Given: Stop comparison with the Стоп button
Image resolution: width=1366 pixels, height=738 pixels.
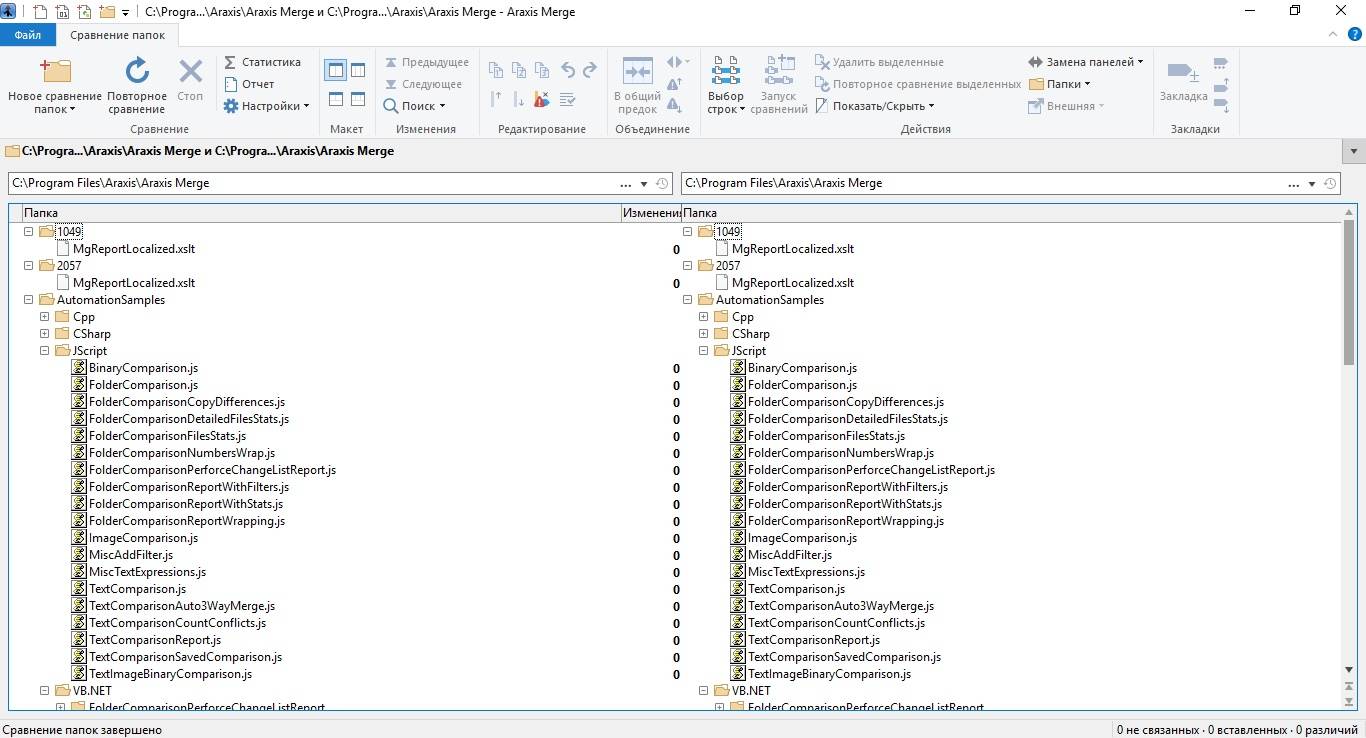Looking at the screenshot, I should [x=190, y=80].
